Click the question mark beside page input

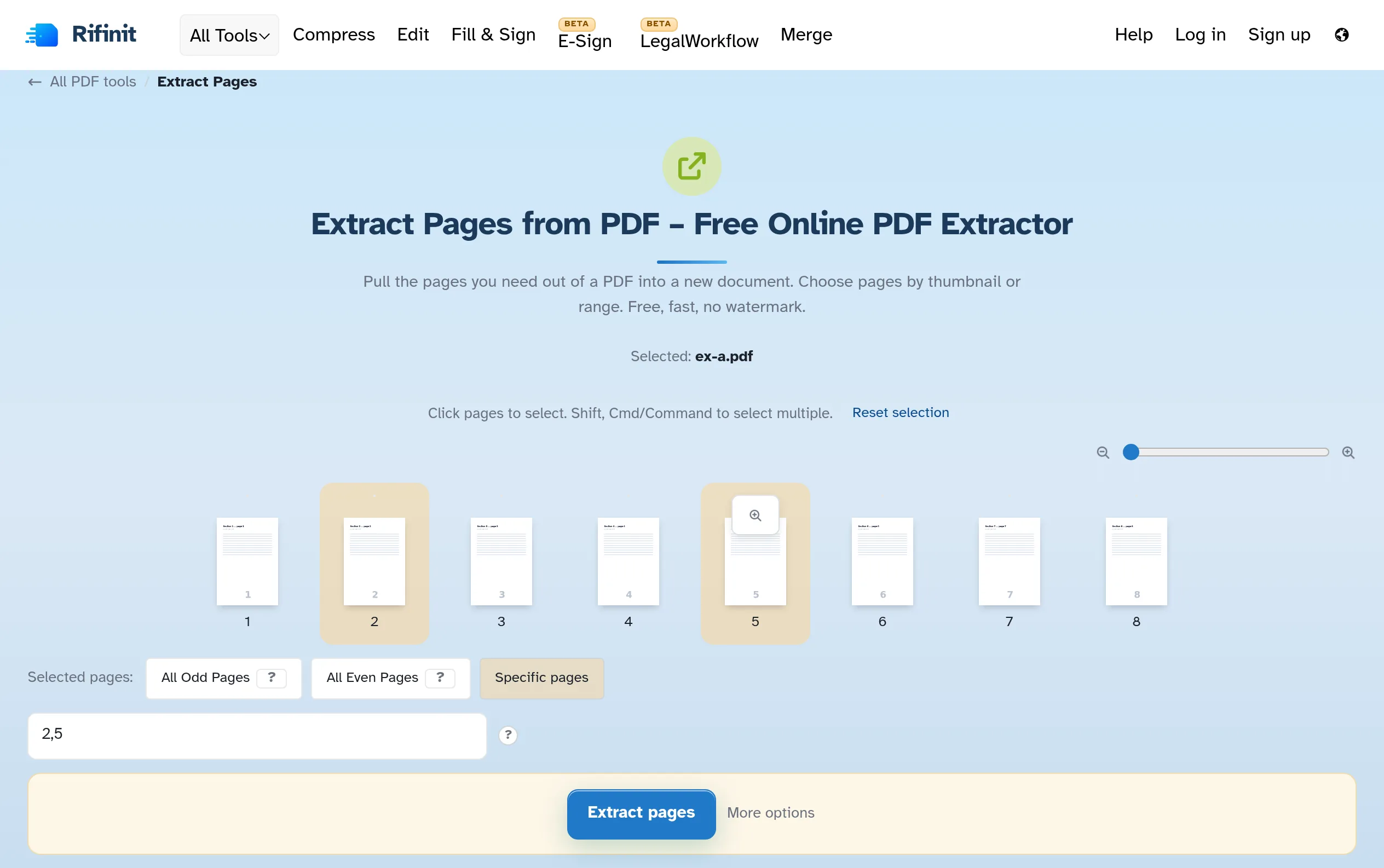(x=508, y=735)
